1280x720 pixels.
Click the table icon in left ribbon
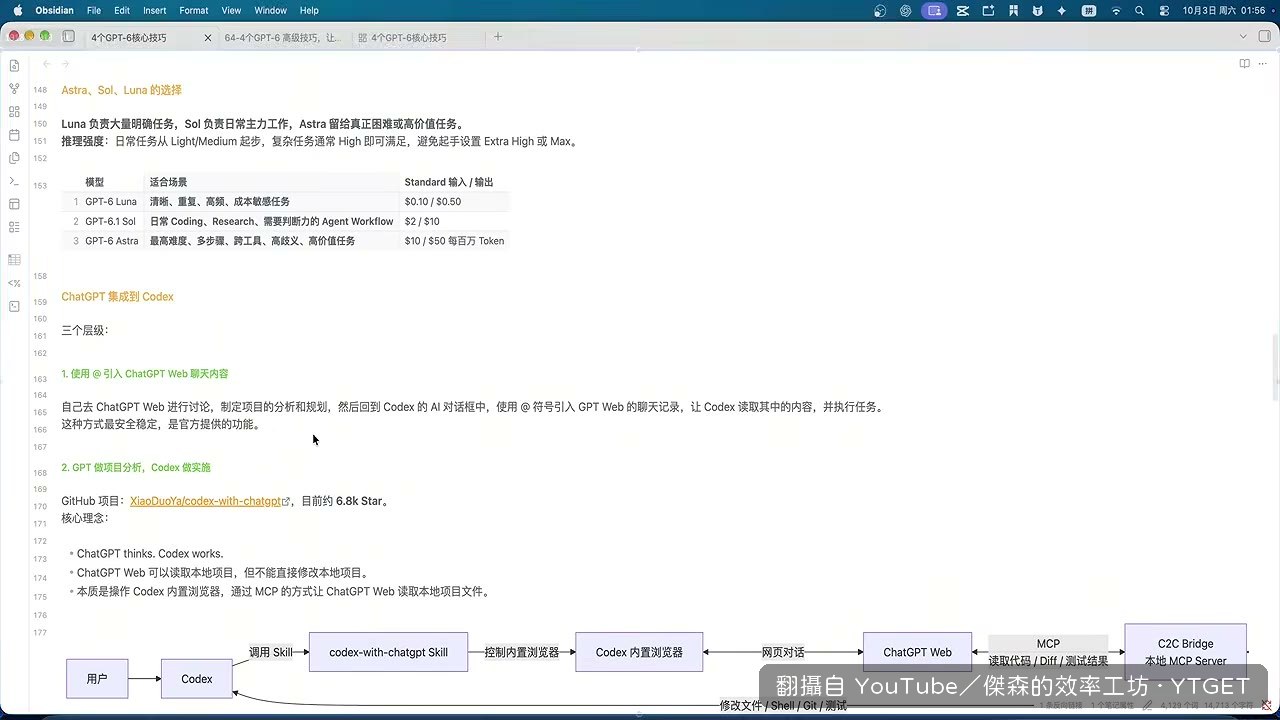(x=14, y=259)
